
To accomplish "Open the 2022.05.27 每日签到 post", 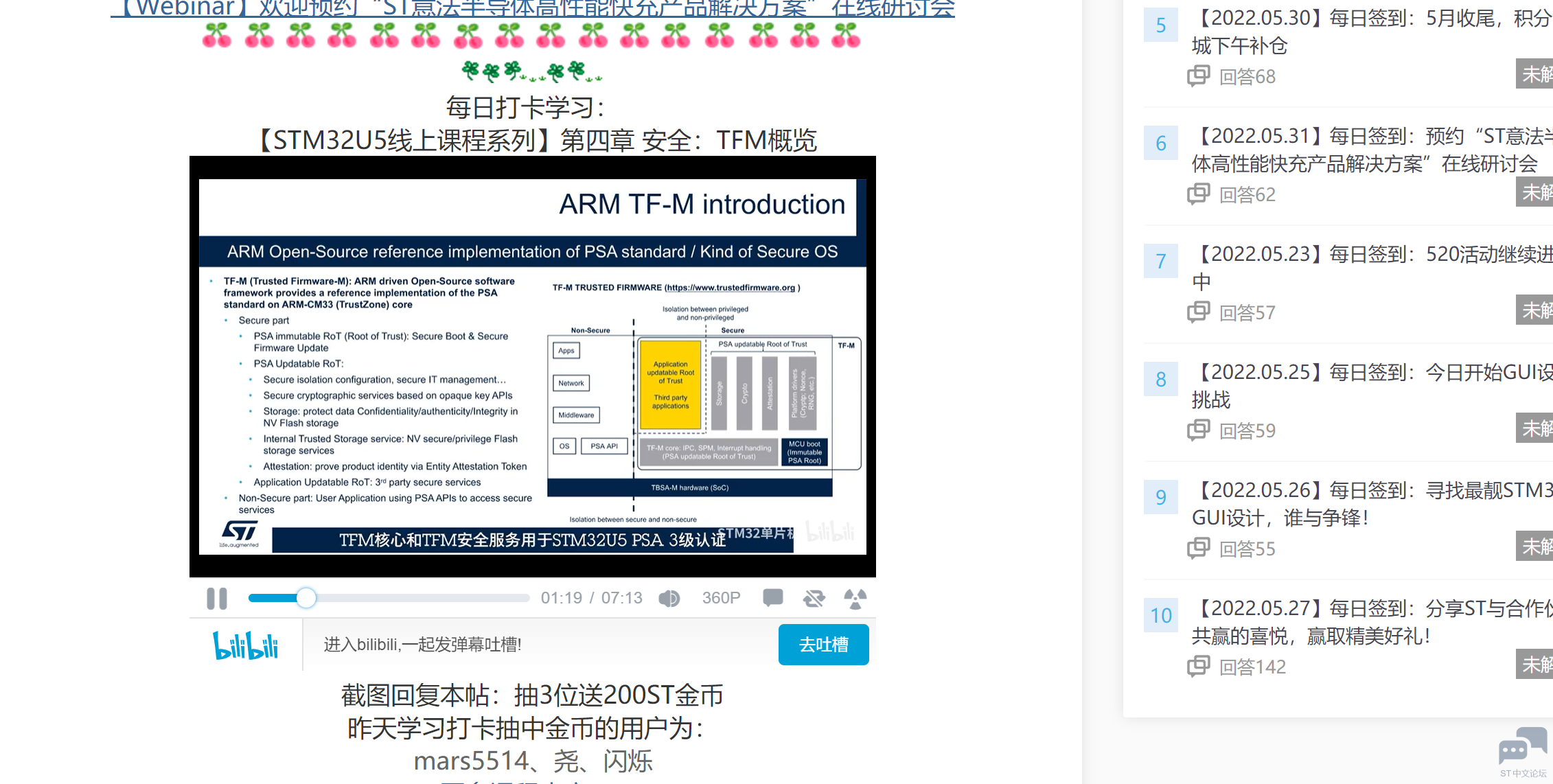I will click(x=1372, y=622).
